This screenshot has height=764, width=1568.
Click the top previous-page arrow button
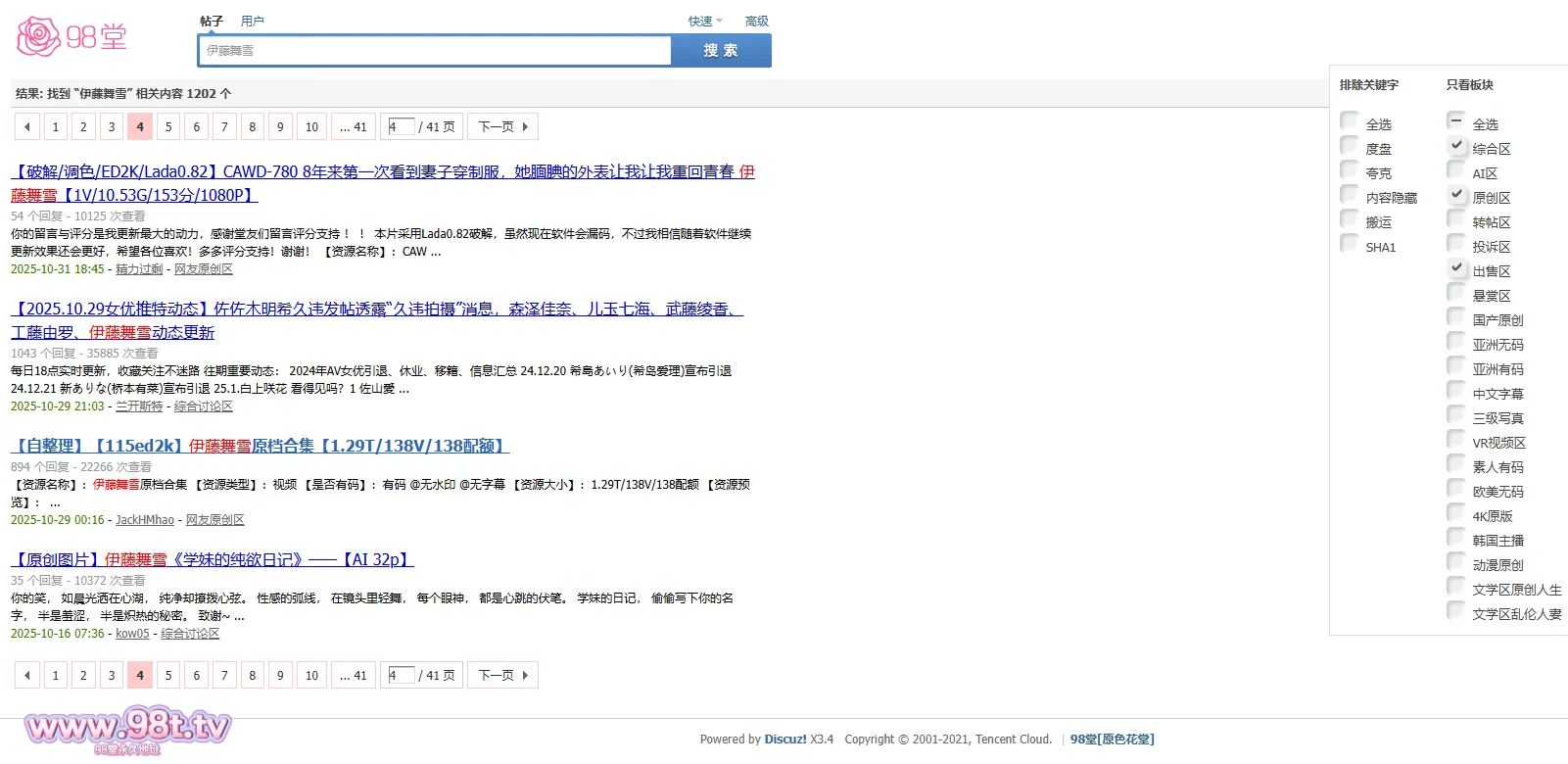coord(27,126)
